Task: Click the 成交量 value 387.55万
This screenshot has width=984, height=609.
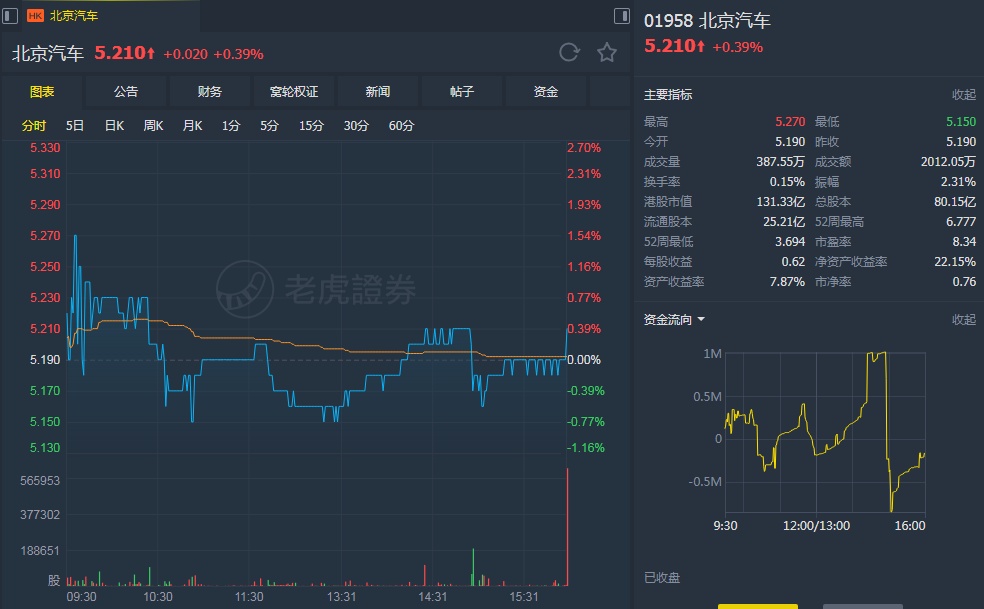Action: [780, 162]
